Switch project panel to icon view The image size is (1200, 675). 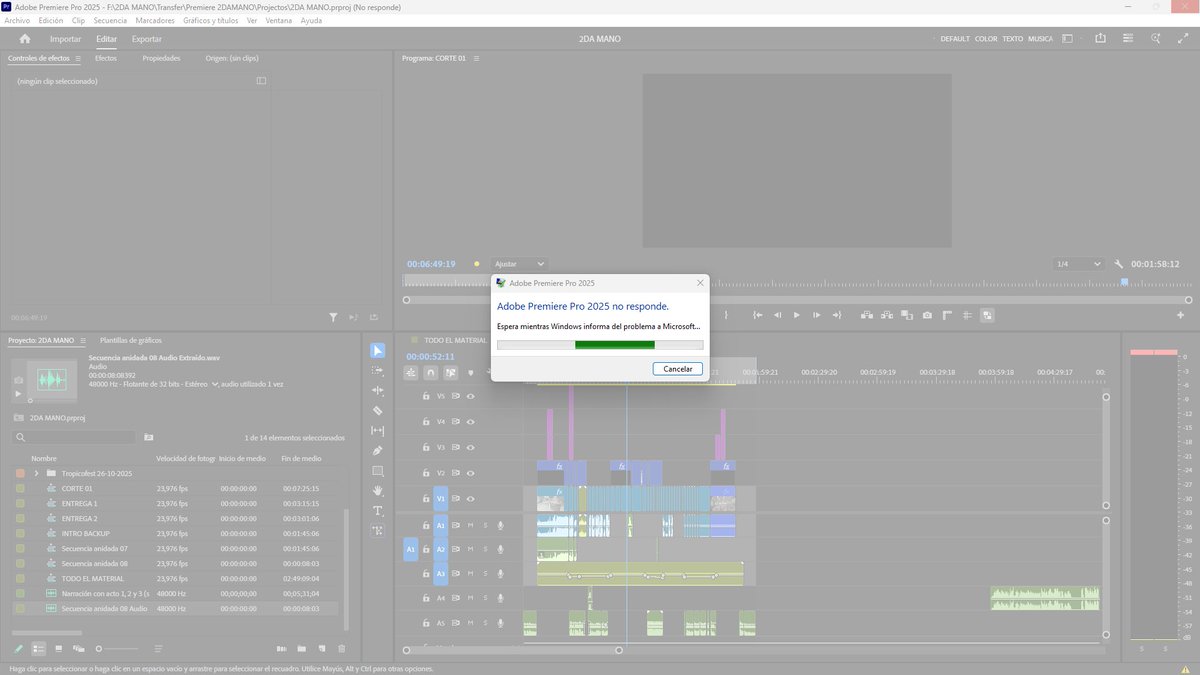(x=59, y=649)
